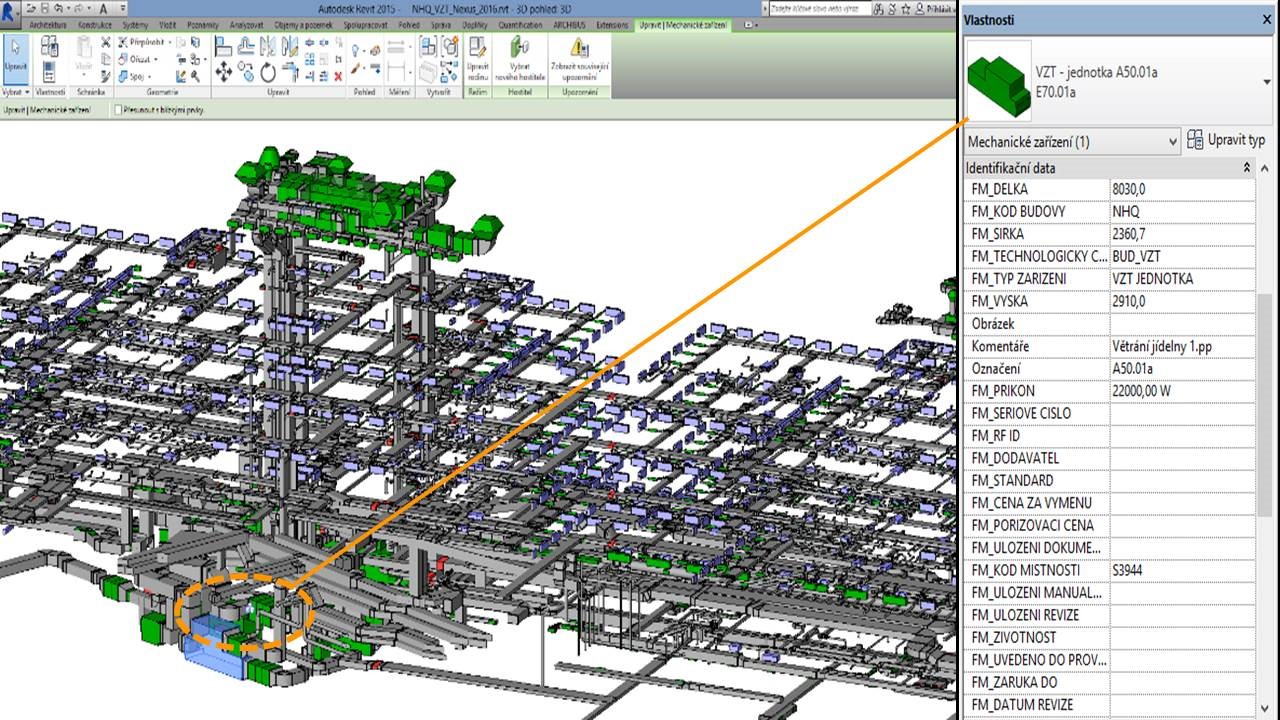
Task: Click the paintbrush override graphics icon
Action: click(356, 67)
